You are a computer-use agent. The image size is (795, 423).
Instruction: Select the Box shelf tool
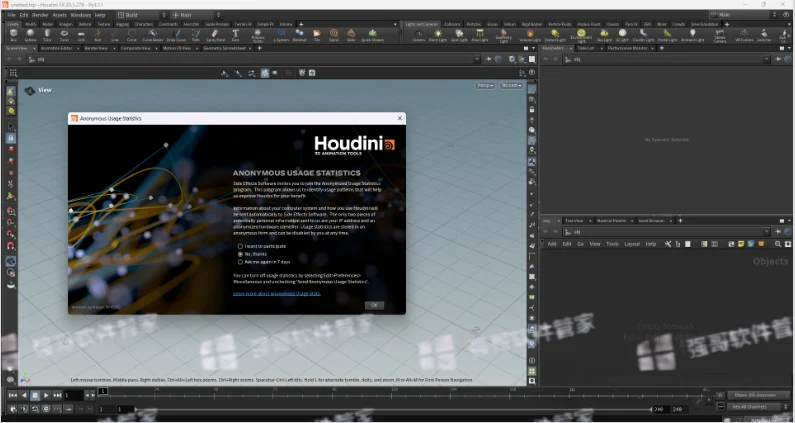coord(14,34)
